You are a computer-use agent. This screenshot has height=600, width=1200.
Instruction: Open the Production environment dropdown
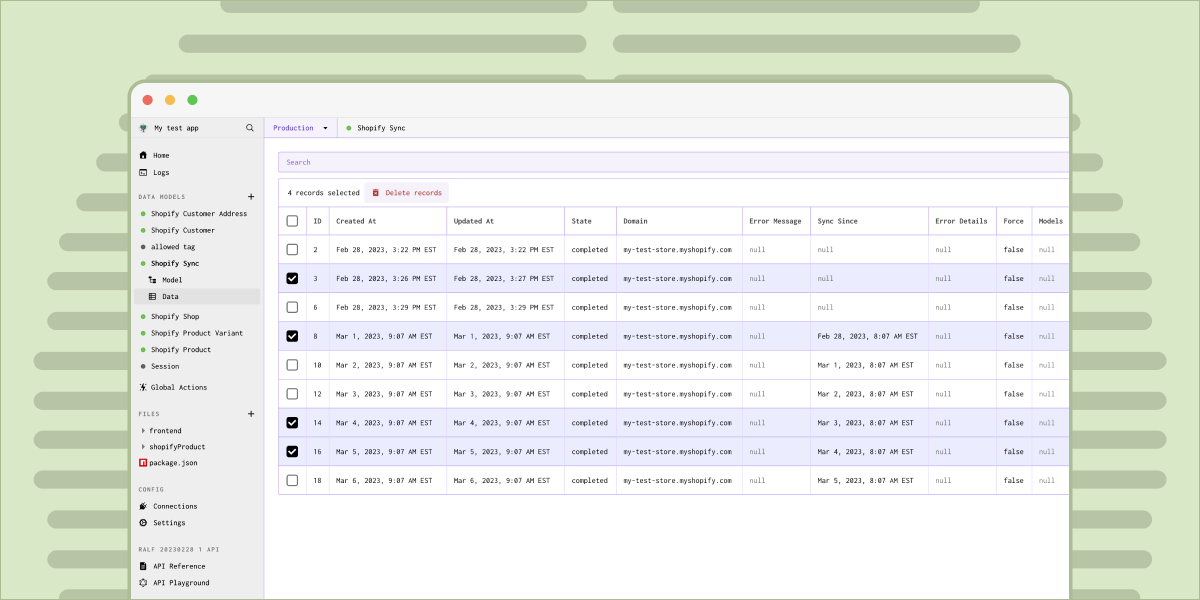[299, 128]
